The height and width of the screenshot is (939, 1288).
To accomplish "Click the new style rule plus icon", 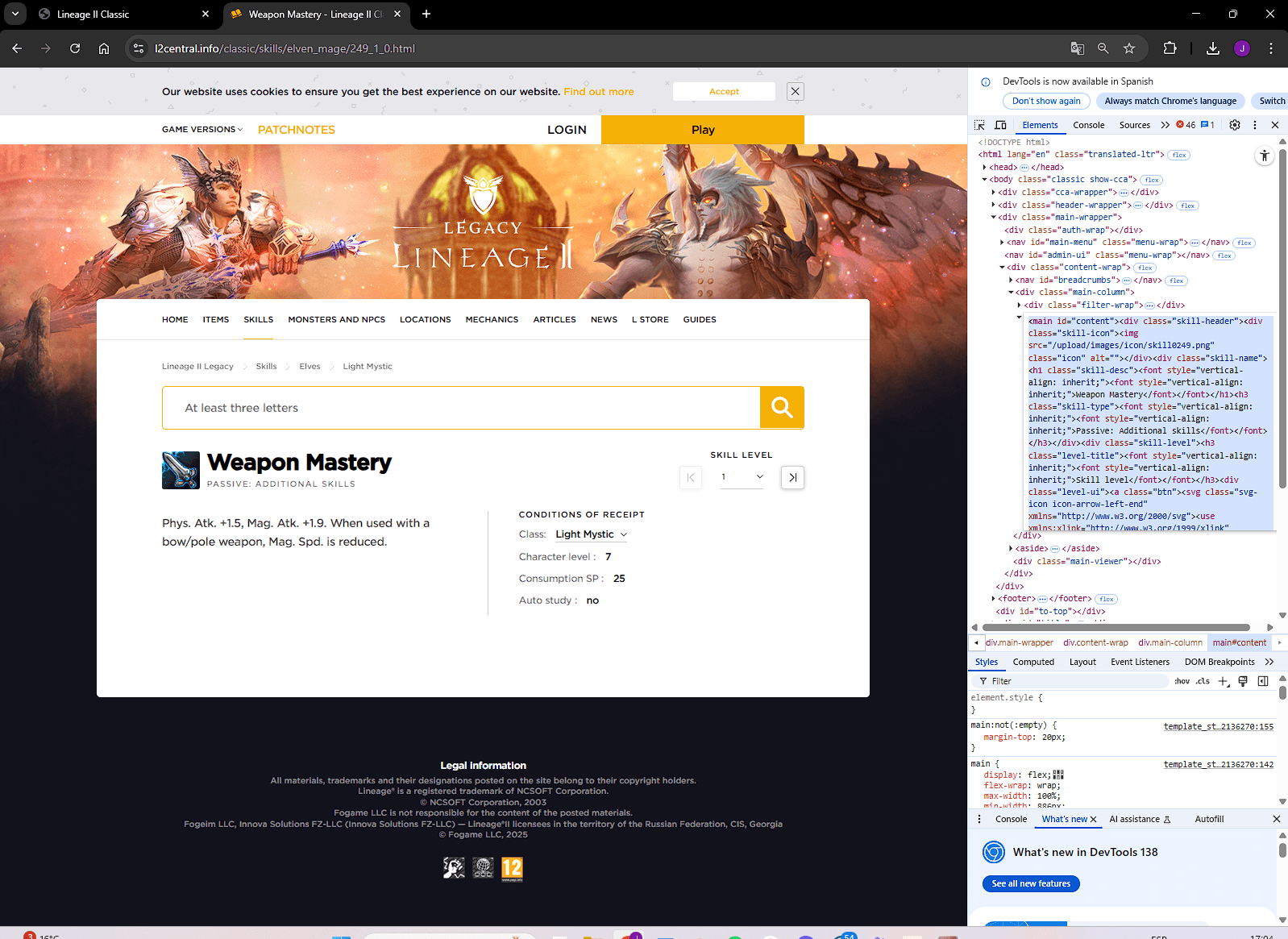I will coord(1223,681).
